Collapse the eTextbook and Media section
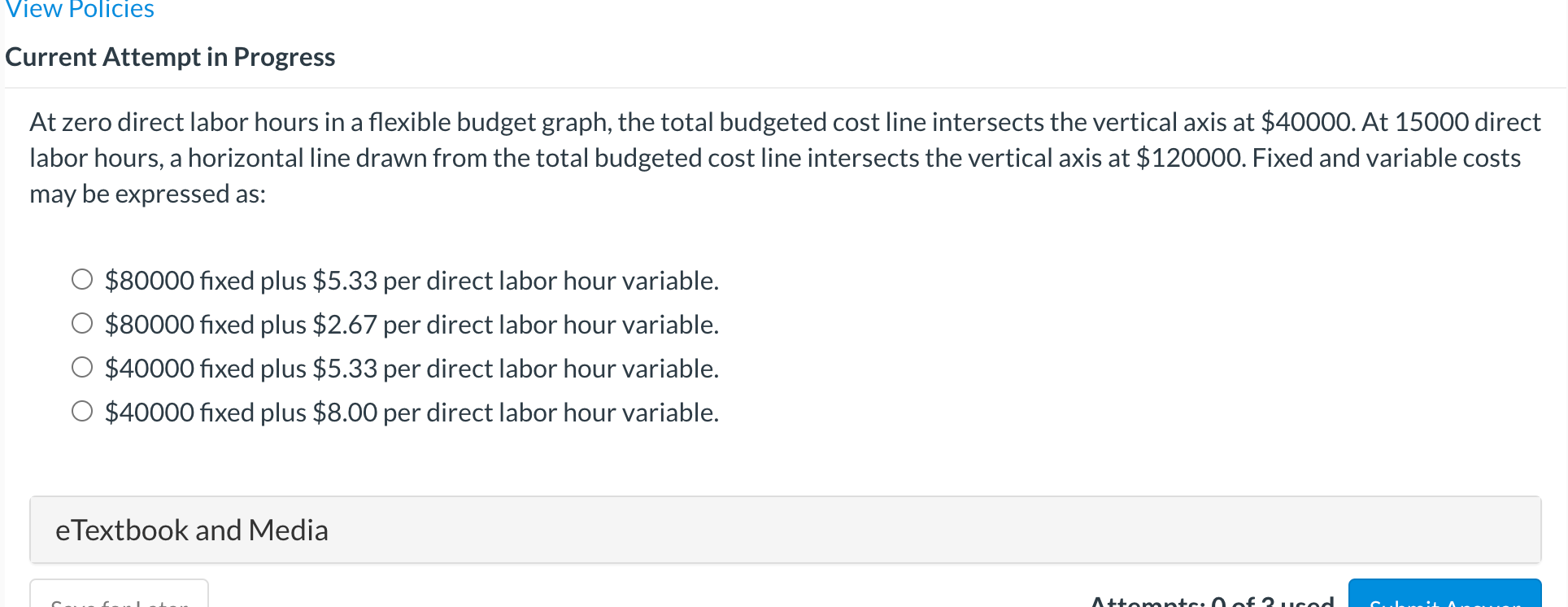Image resolution: width=1568 pixels, height=607 pixels. click(192, 529)
